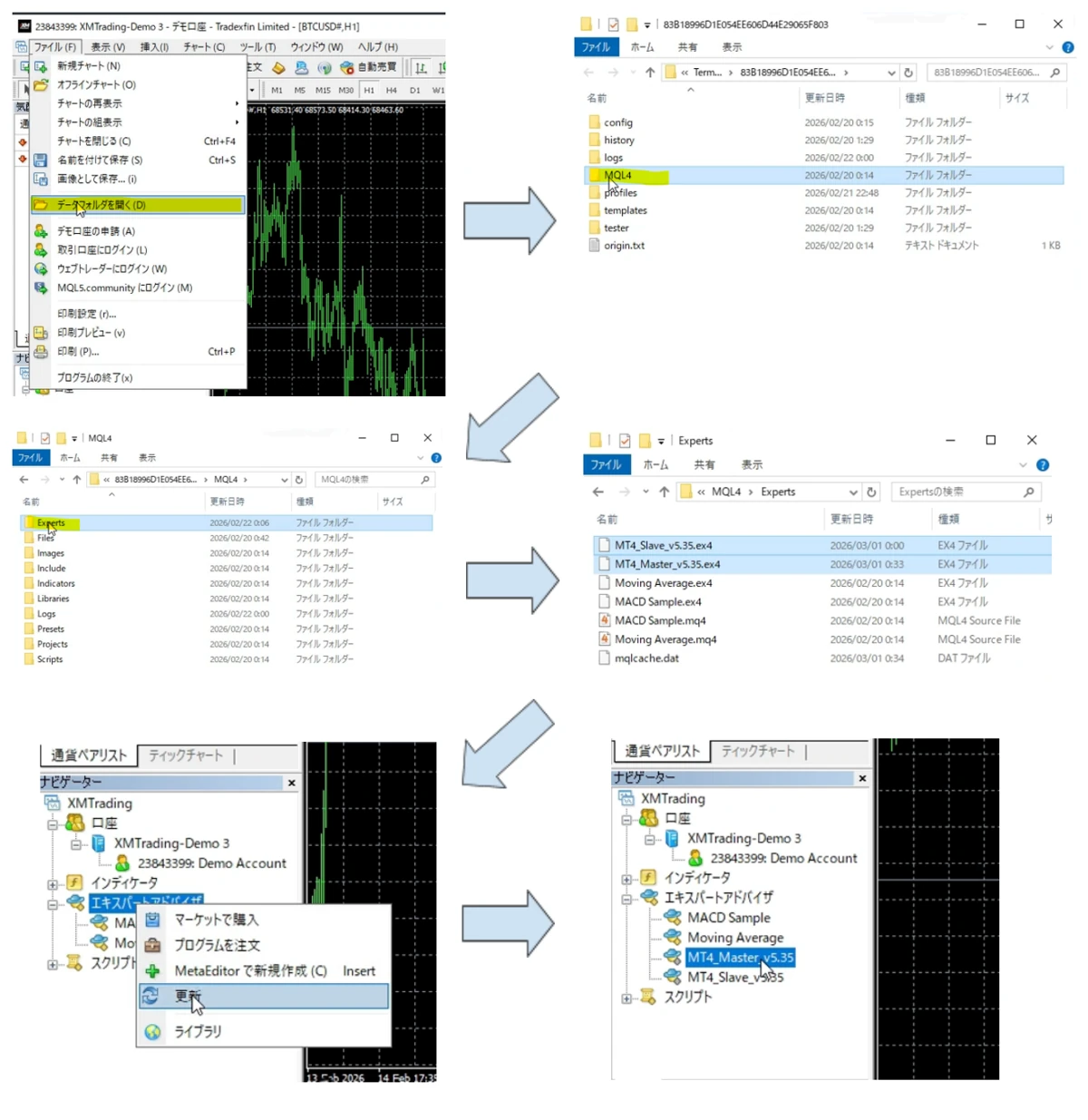The width and height of the screenshot is (1088, 1120).
Task: Open the address dropdown in the MQL4 window
Action: (x=284, y=480)
